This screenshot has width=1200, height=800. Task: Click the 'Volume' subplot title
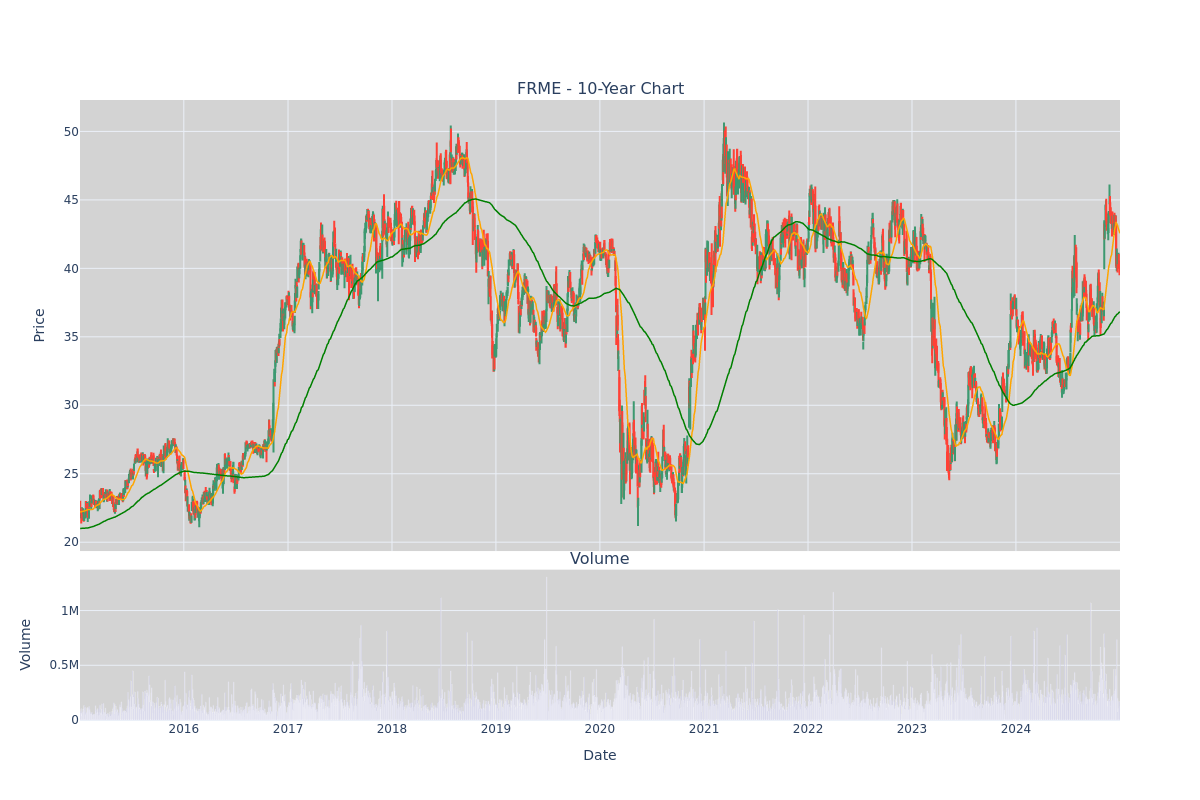(600, 559)
